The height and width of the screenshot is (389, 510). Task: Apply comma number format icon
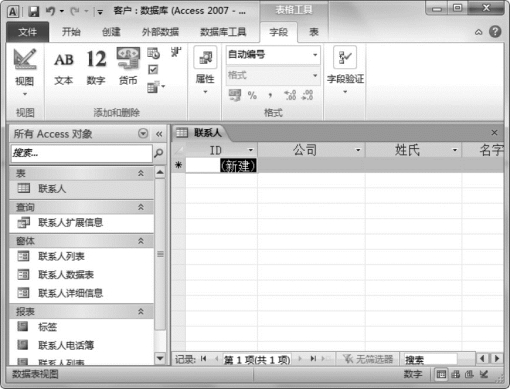[270, 96]
